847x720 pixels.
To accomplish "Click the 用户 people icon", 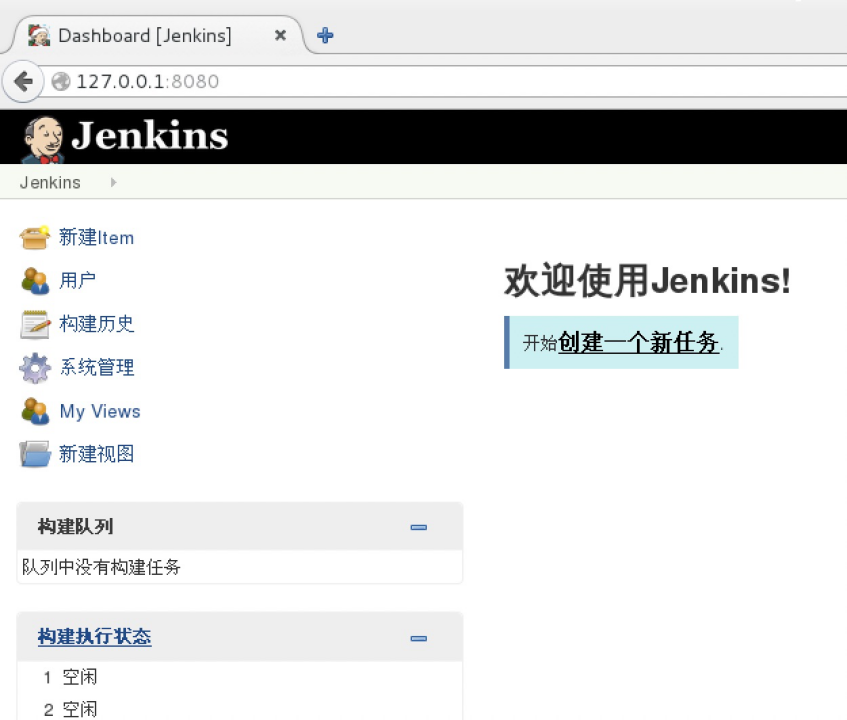I will 35,281.
